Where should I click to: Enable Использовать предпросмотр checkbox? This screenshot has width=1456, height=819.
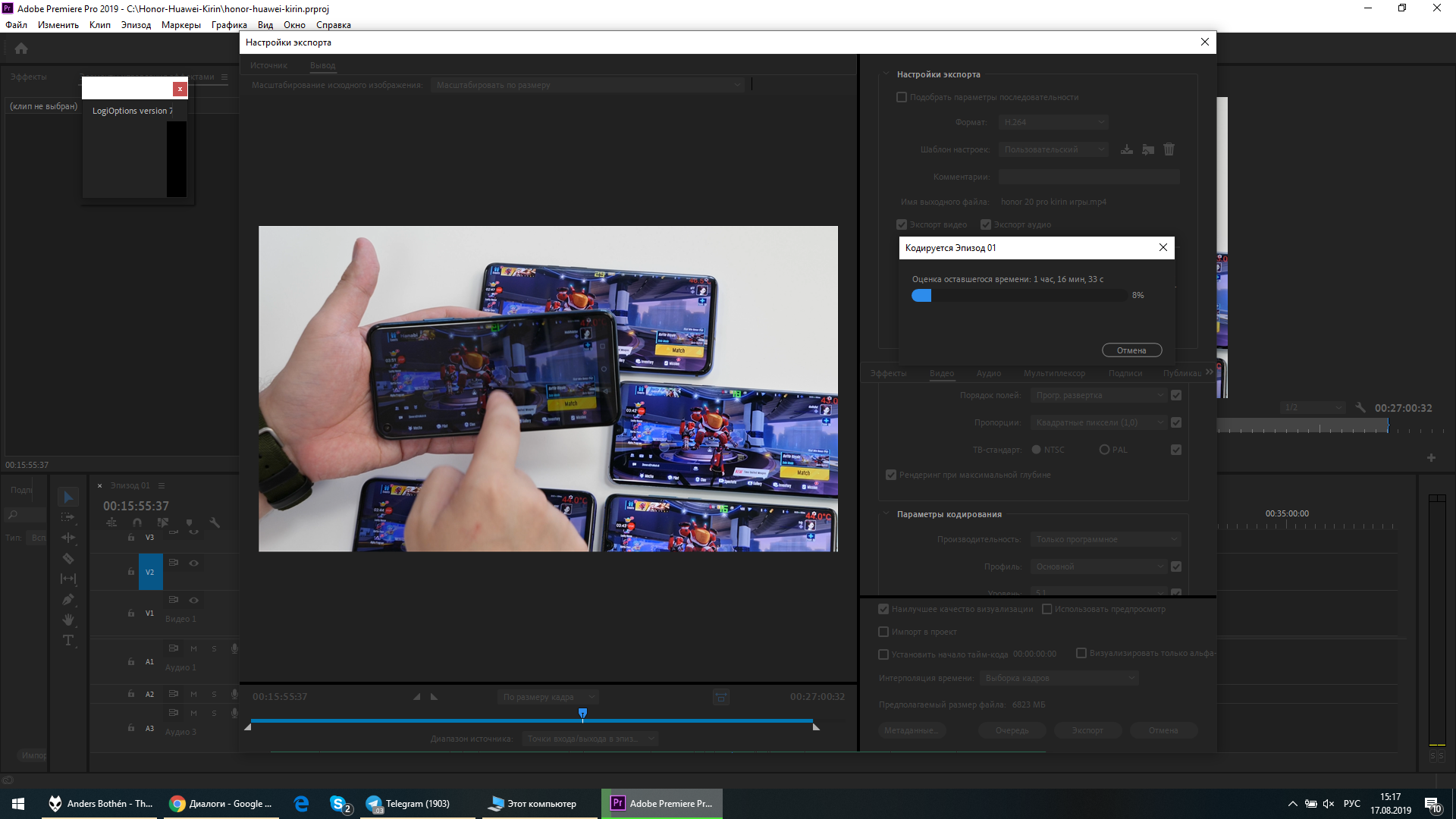pos(1047,609)
